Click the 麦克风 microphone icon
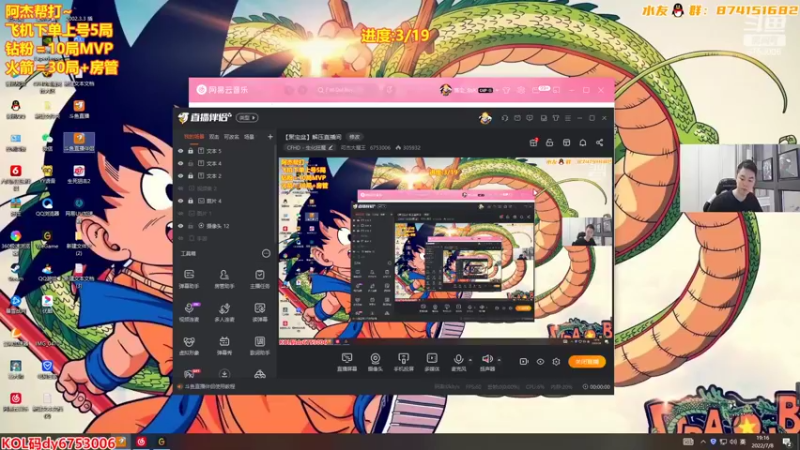Viewport: 800px width, 450px height. (458, 360)
